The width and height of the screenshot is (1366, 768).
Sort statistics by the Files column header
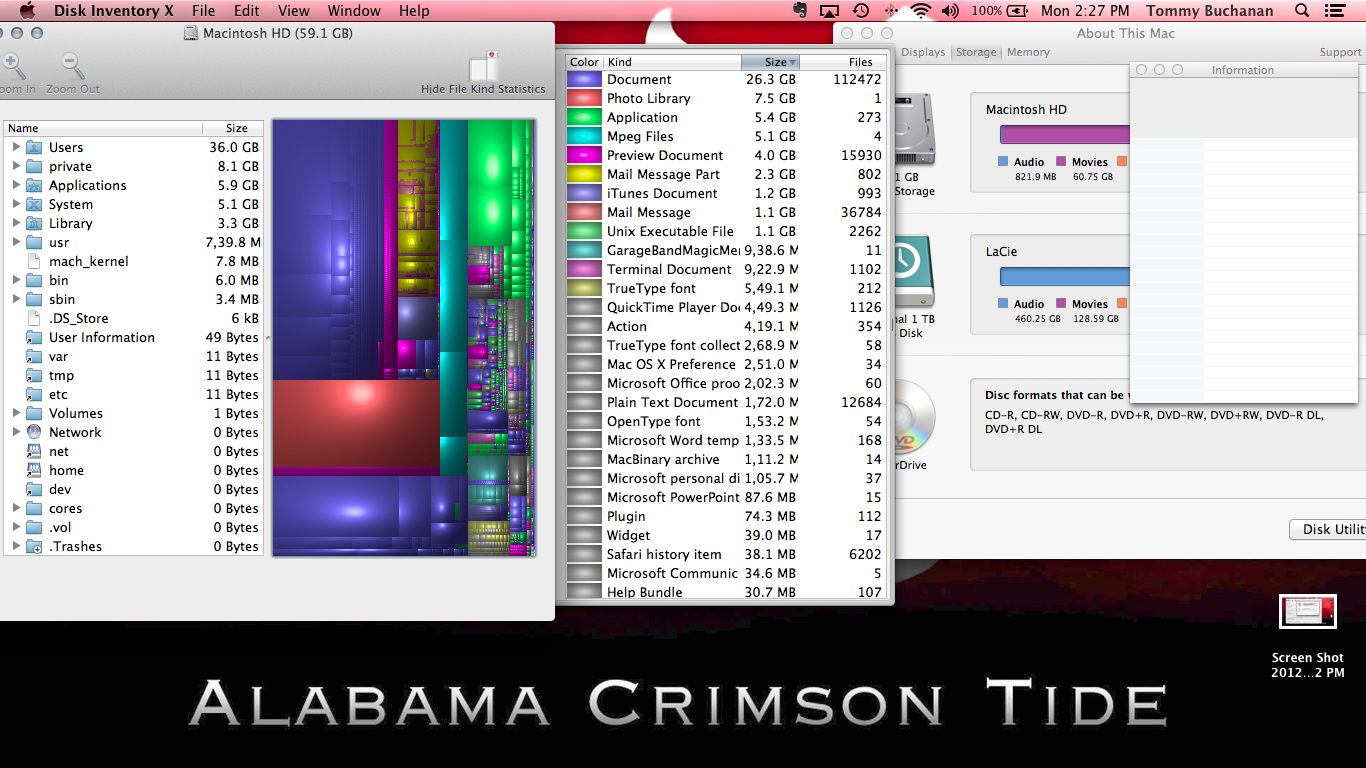[844, 62]
